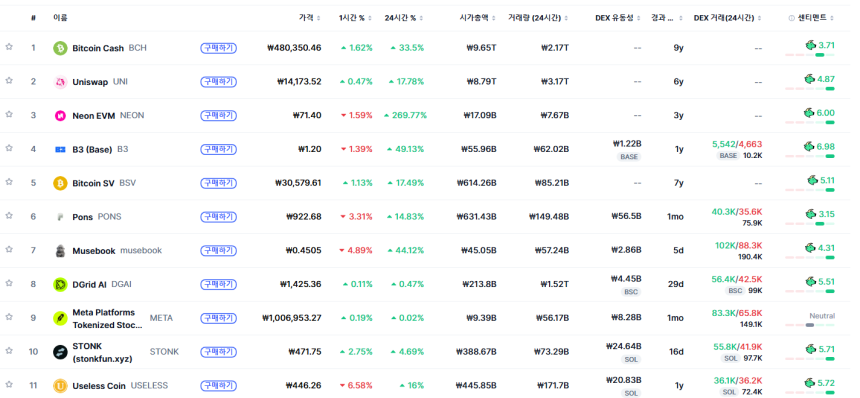This screenshot has height=398, width=860.
Task: Toggle the watchlist star for B3 (Base)
Action: 9,148
